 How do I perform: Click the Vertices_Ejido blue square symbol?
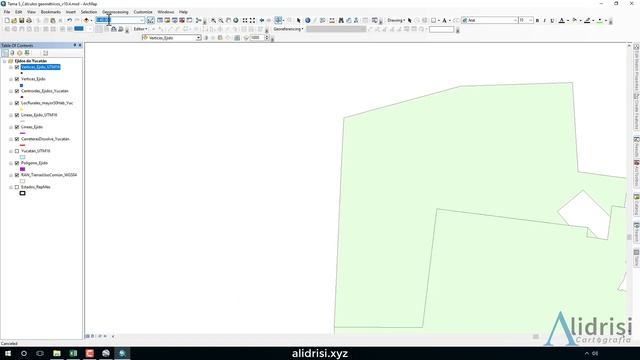coord(22,85)
